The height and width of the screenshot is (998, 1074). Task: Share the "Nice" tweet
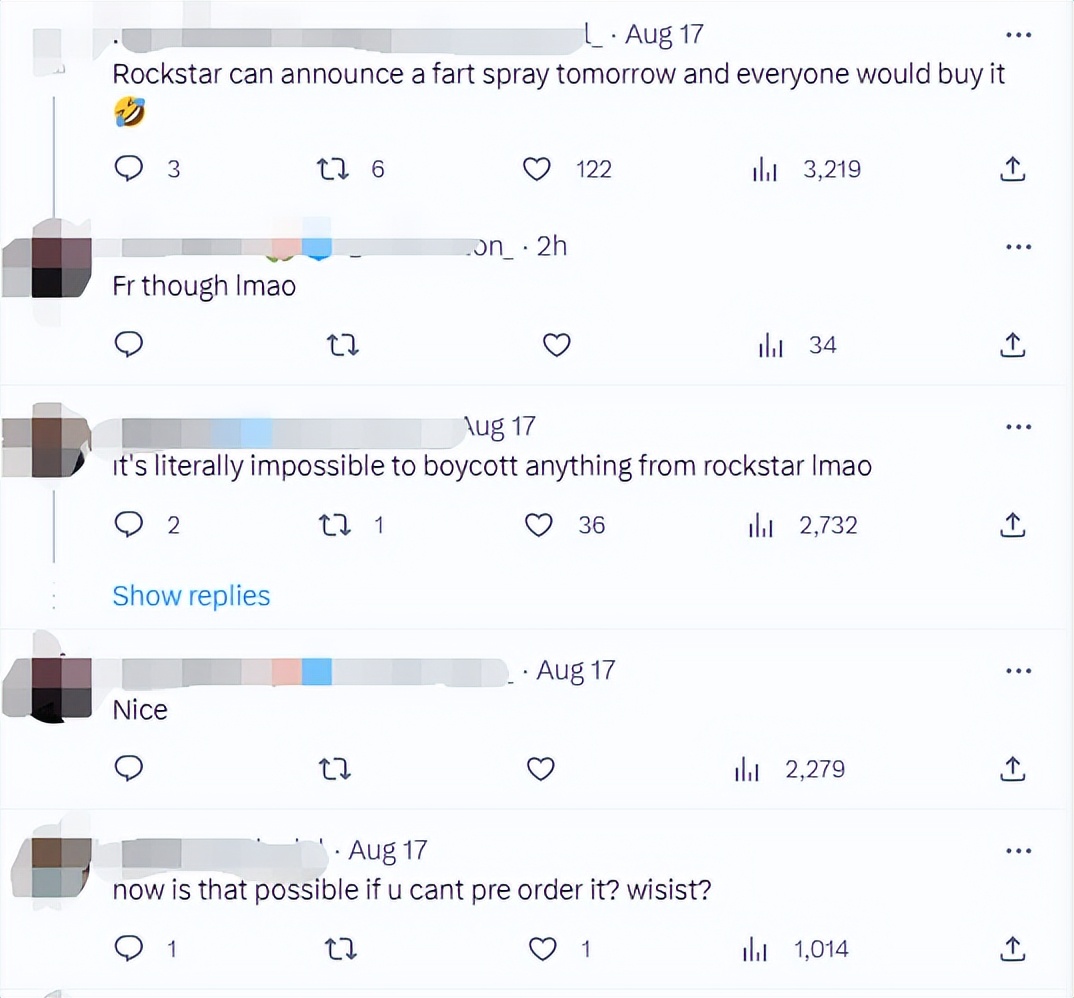(x=1012, y=769)
